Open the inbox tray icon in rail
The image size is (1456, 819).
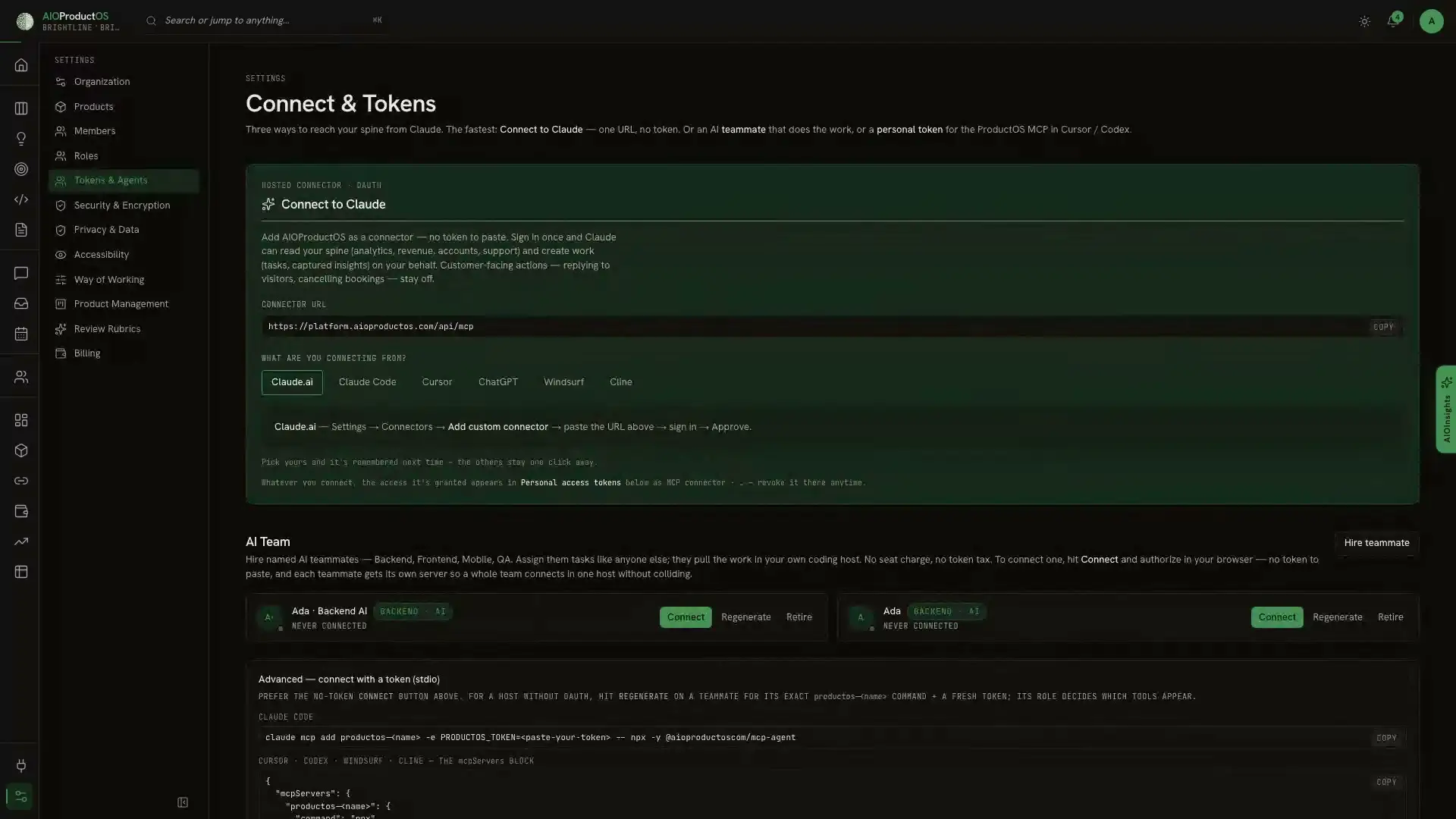(21, 303)
